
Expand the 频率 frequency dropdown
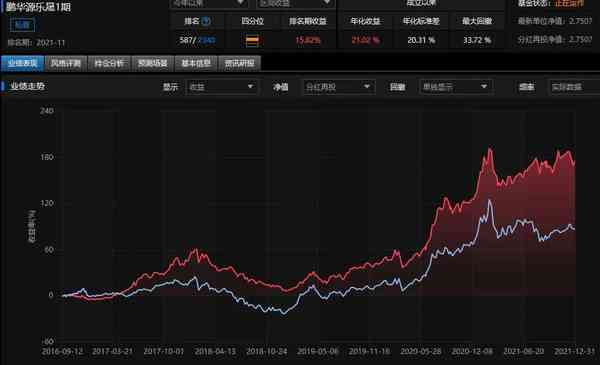click(x=574, y=87)
